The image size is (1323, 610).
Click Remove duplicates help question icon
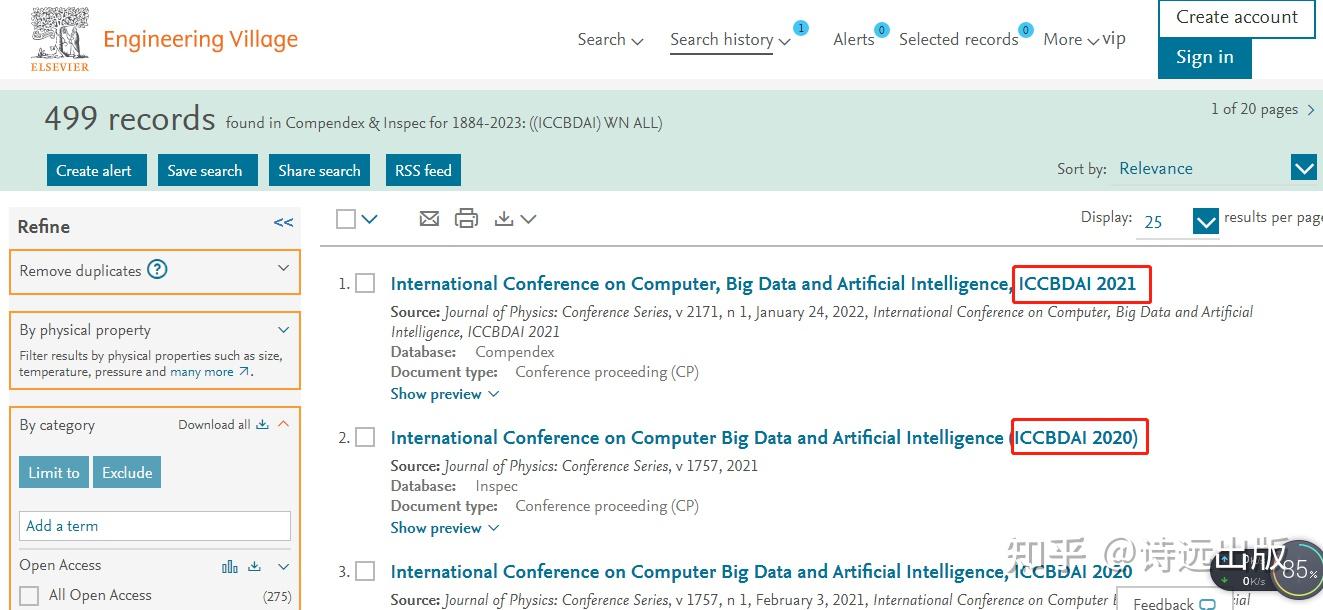(x=157, y=270)
